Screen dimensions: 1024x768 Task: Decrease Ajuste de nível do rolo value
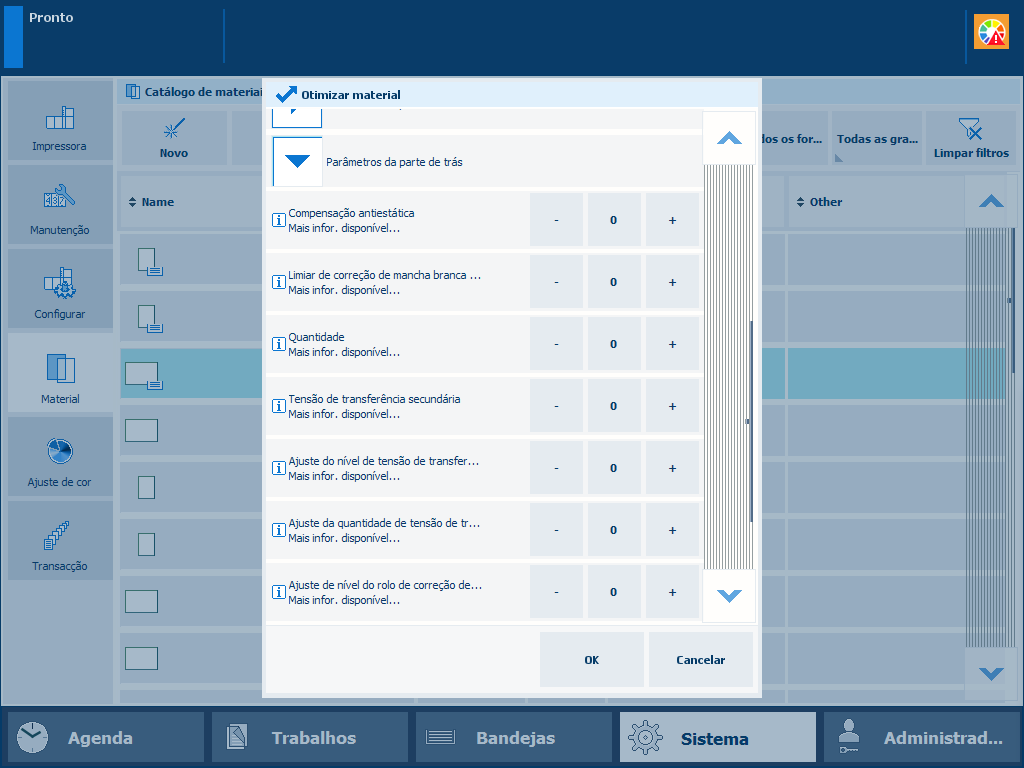556,592
